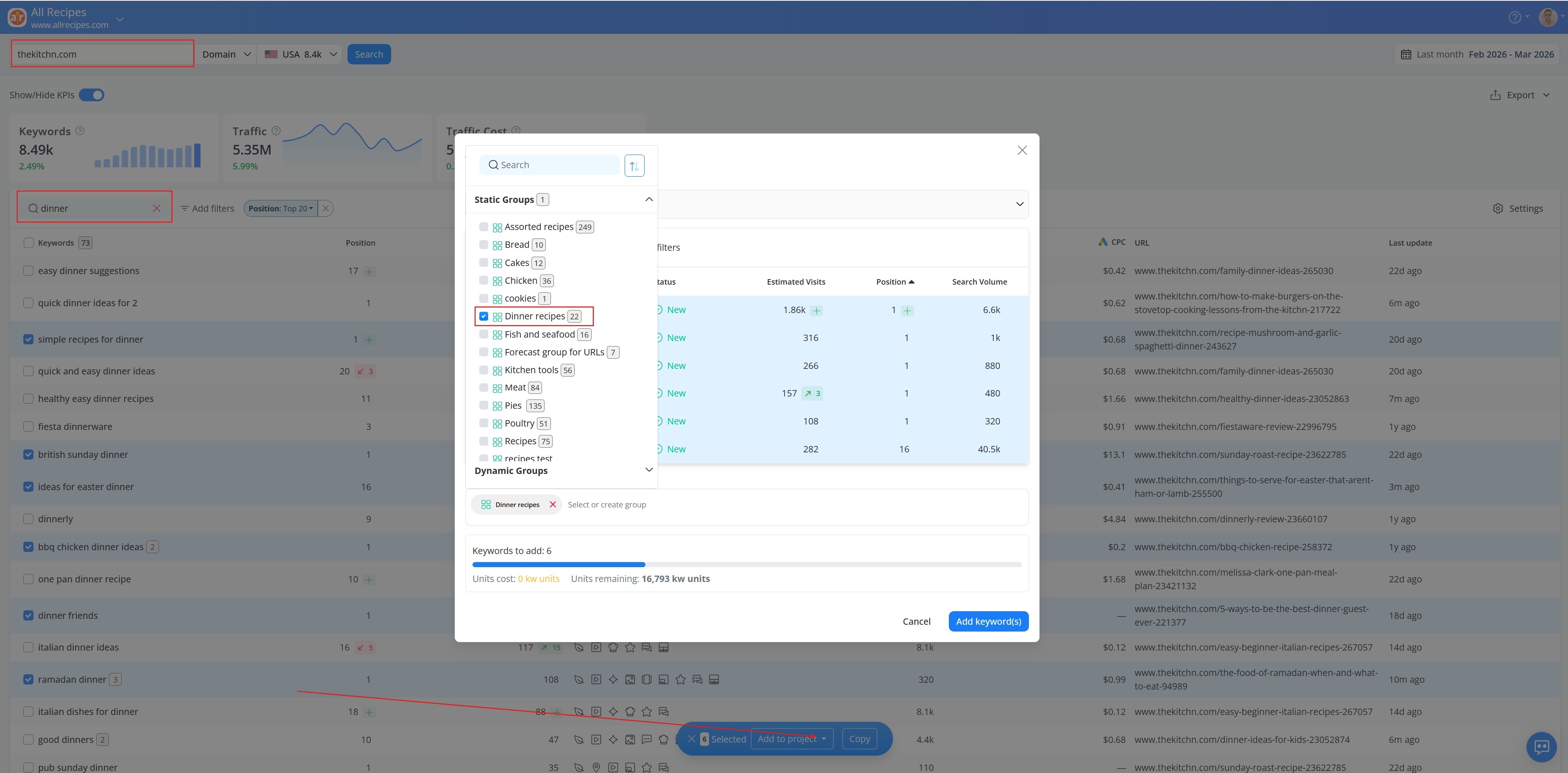Close the add keywords dialog
Viewport: 1568px width, 773px height.
pyautogui.click(x=1022, y=150)
